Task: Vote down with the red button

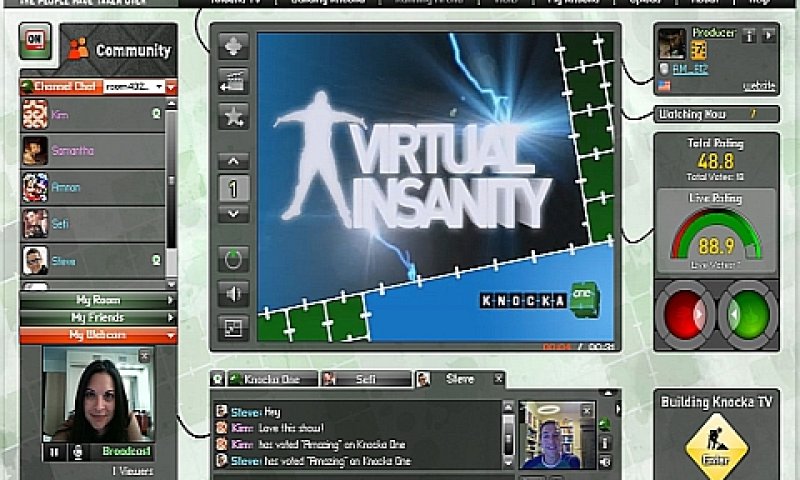Action: [685, 315]
